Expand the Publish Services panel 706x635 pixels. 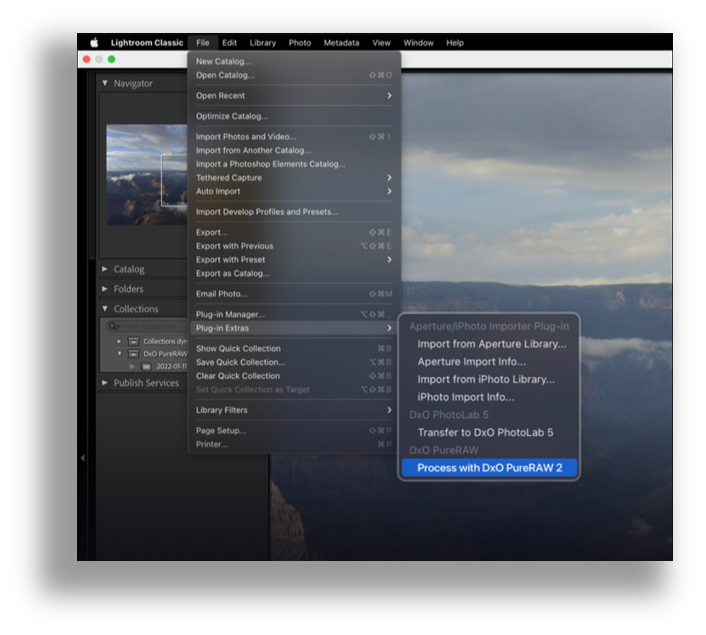(x=105, y=383)
